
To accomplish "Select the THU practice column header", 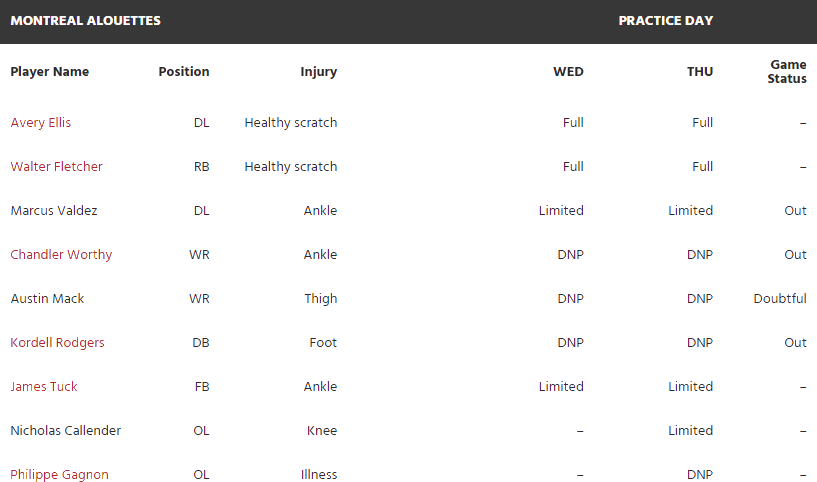I will (700, 71).
